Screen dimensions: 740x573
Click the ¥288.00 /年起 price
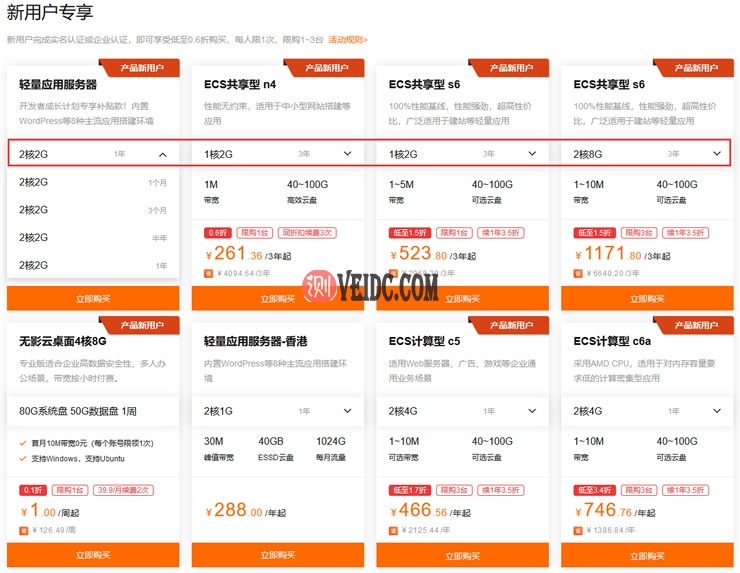pyautogui.click(x=245, y=511)
